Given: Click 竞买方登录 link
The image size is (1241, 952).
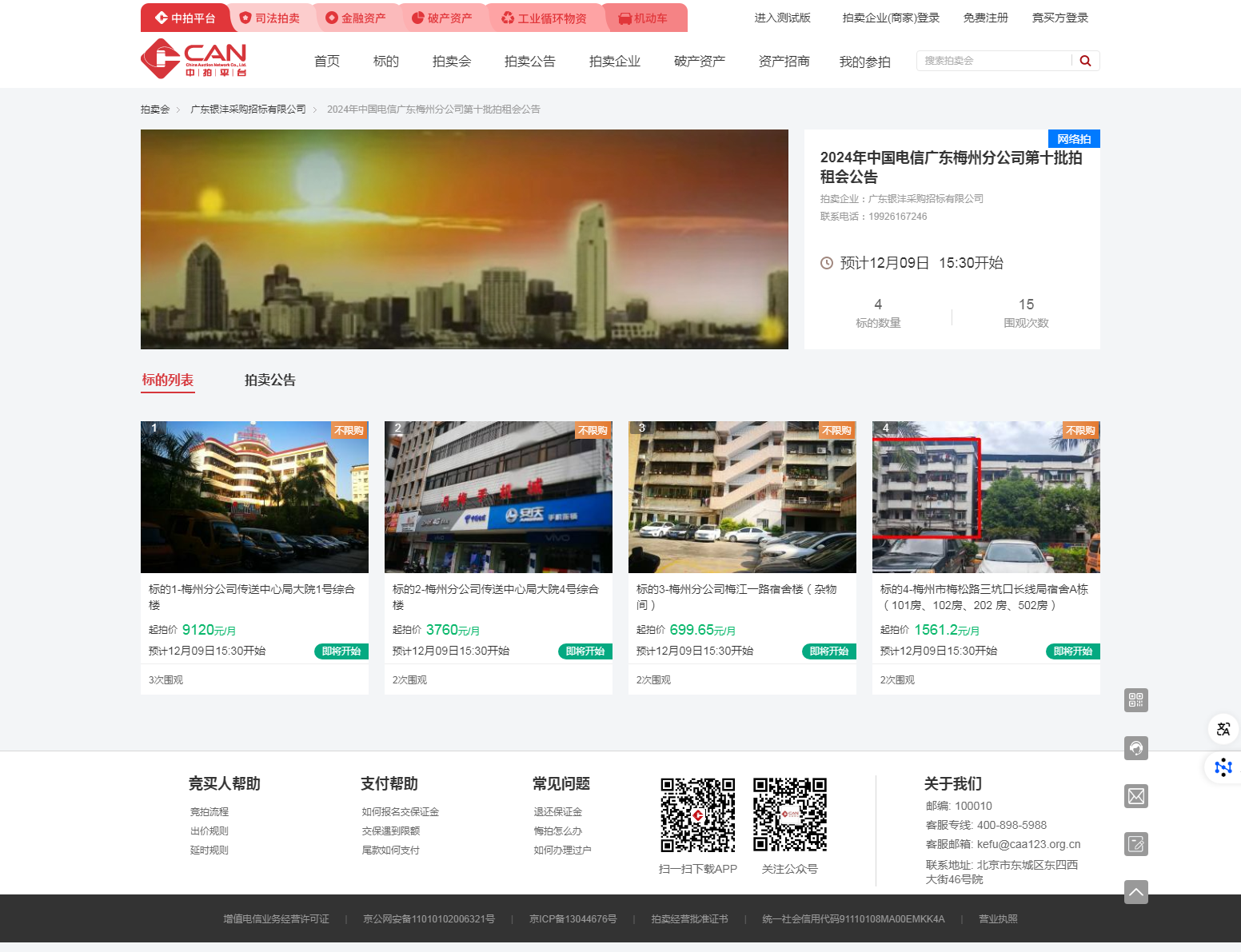Looking at the screenshot, I should [x=1060, y=18].
